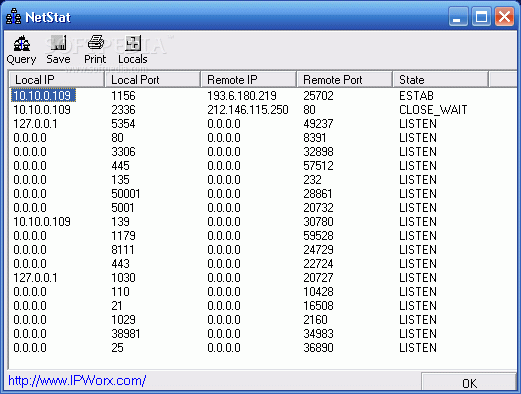This screenshot has height=394, width=521.
Task: Select remote port 20727 cell
Action: pyautogui.click(x=318, y=278)
